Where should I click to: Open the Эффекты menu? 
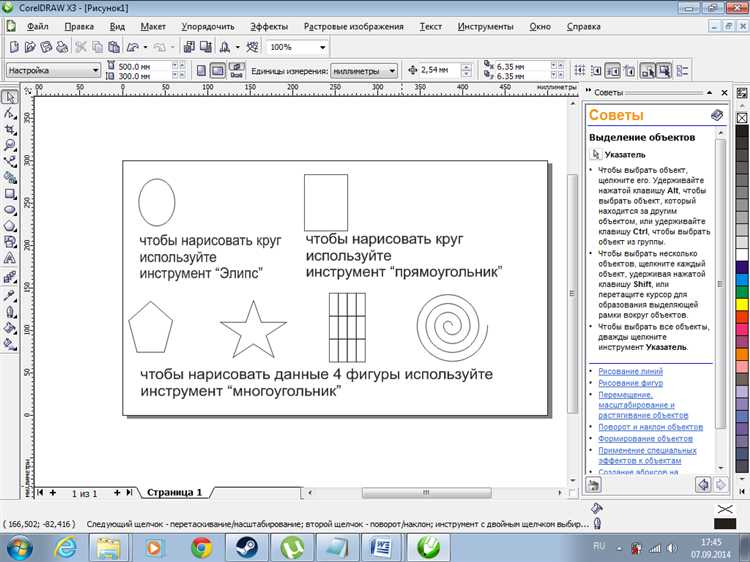[269, 26]
